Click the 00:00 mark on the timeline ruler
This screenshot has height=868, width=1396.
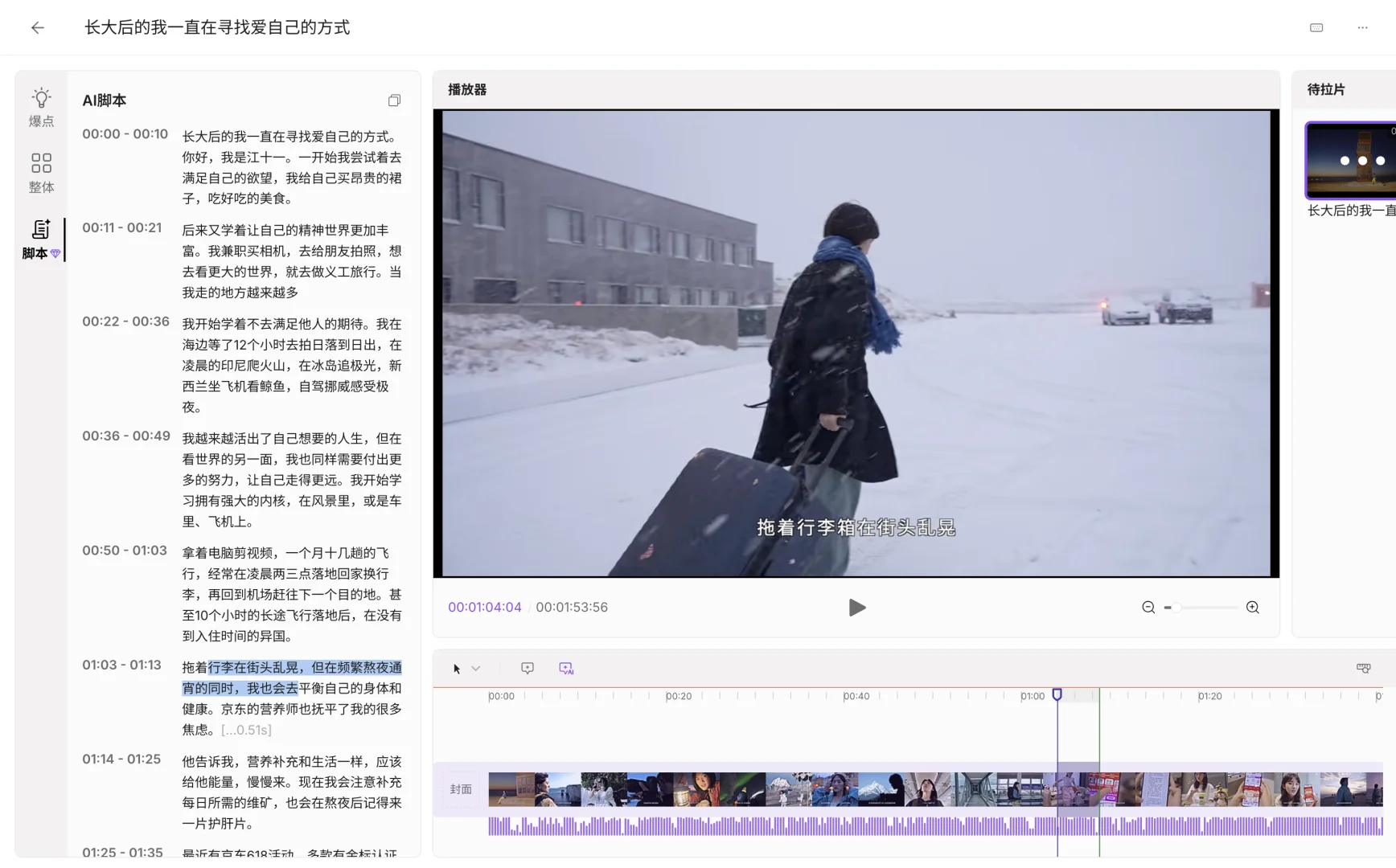pyautogui.click(x=501, y=696)
